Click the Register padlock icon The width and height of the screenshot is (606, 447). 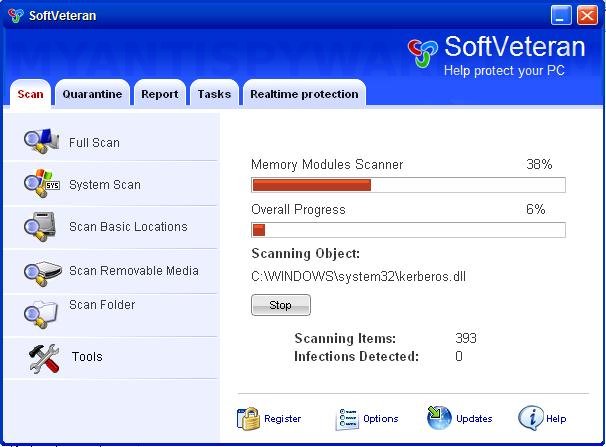(248, 418)
